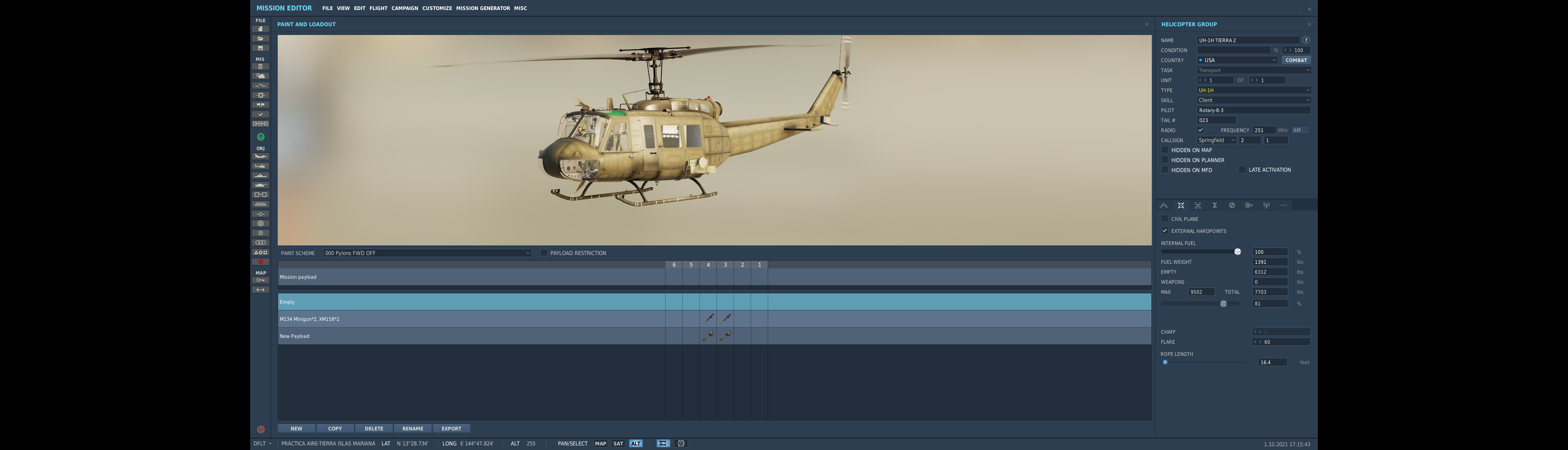Open the Task Transport dropdown
The width and height of the screenshot is (1568, 450).
click(1254, 70)
